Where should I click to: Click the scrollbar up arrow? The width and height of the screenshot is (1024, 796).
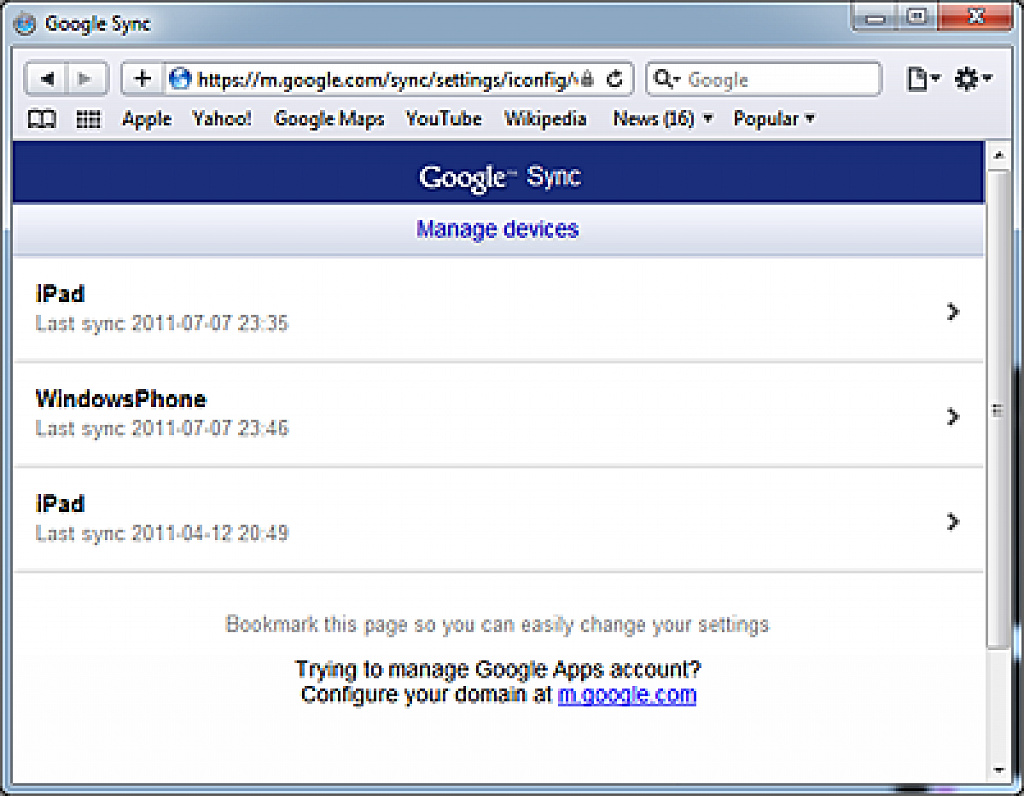998,155
